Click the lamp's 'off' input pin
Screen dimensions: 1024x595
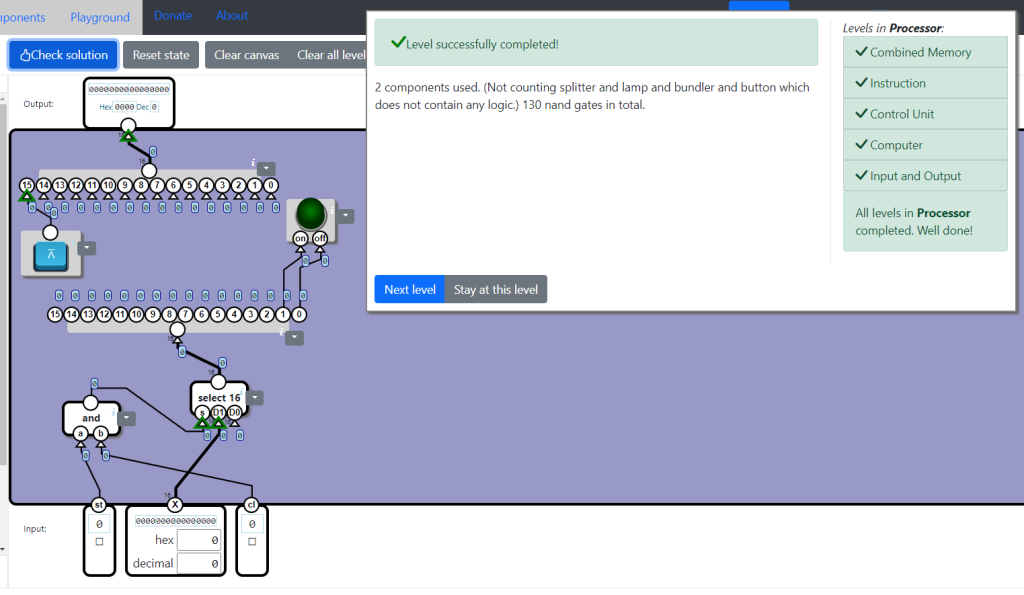pyautogui.click(x=320, y=238)
